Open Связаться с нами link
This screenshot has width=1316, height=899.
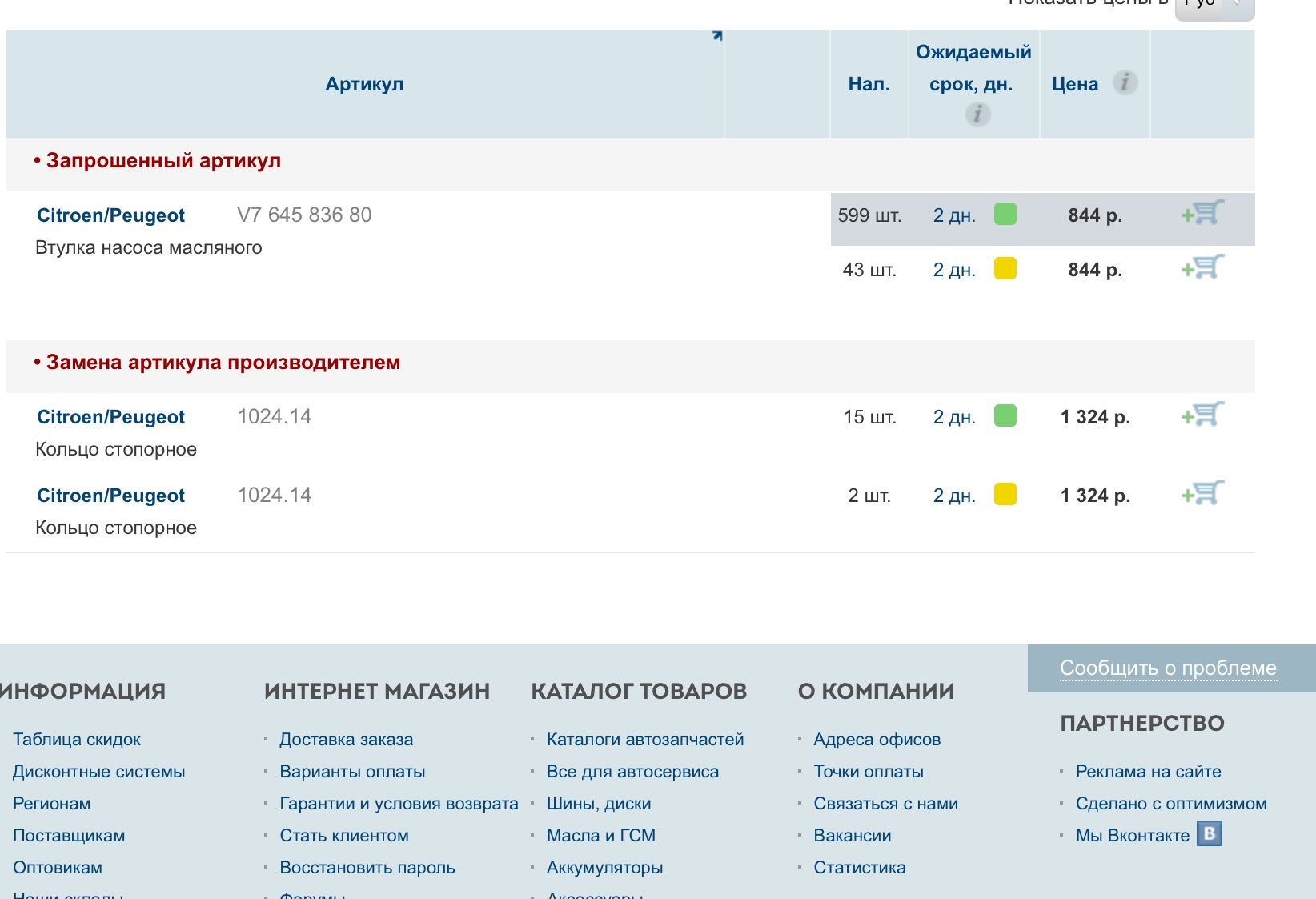(x=885, y=804)
